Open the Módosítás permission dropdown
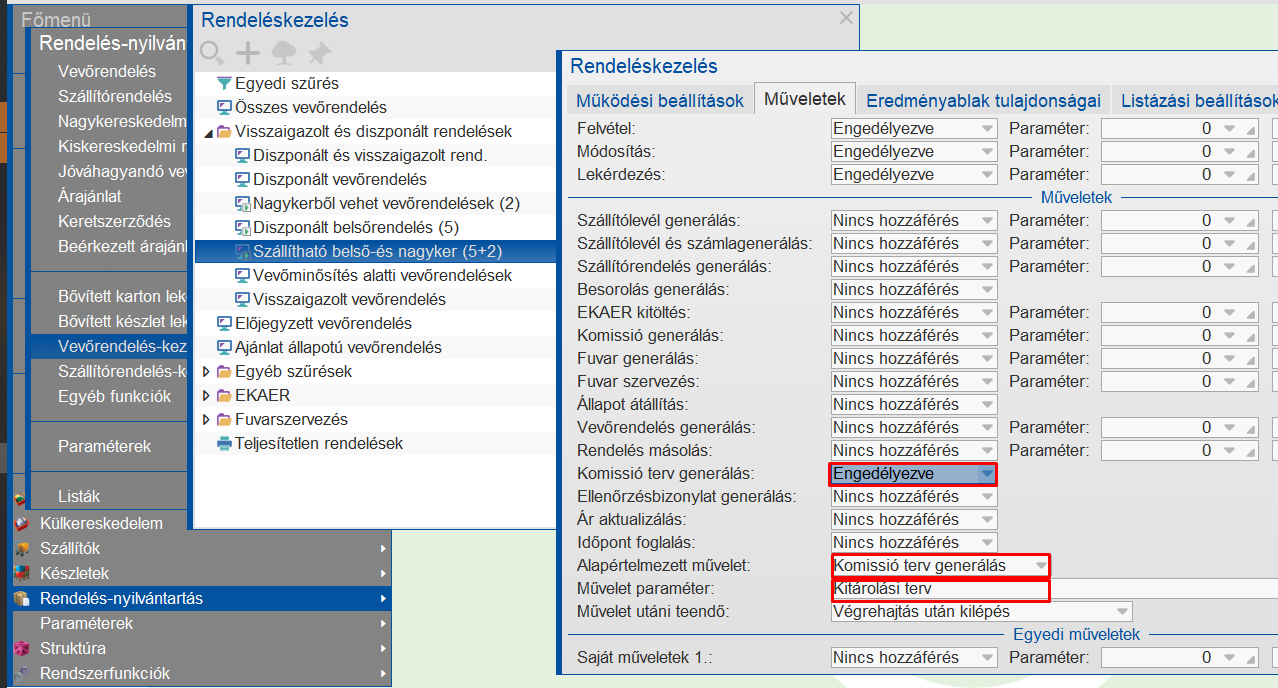This screenshot has height=688, width=1278. click(x=987, y=151)
